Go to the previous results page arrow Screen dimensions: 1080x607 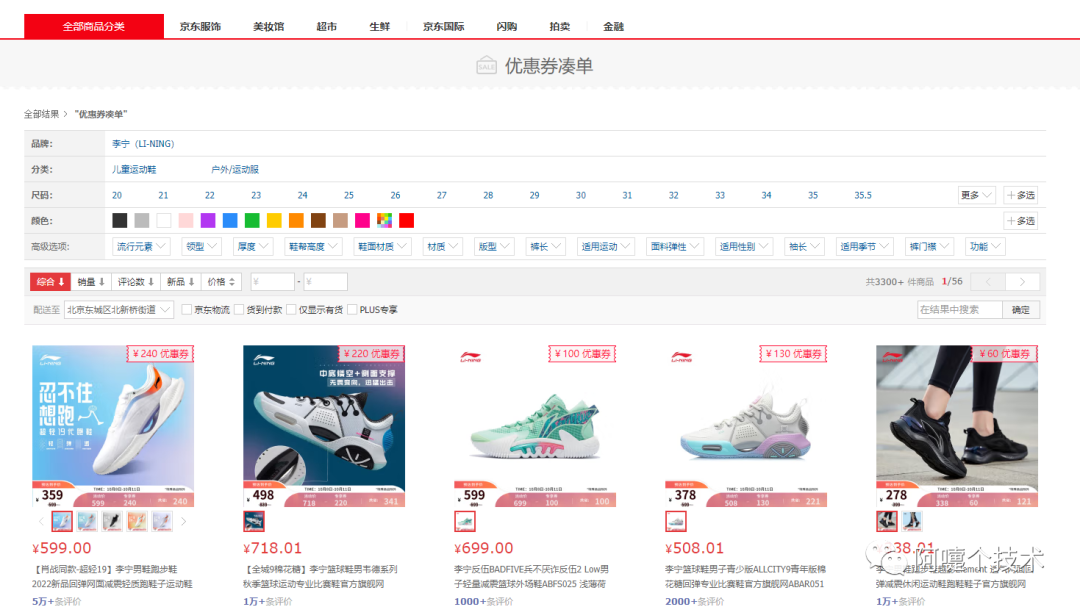pyautogui.click(x=988, y=282)
